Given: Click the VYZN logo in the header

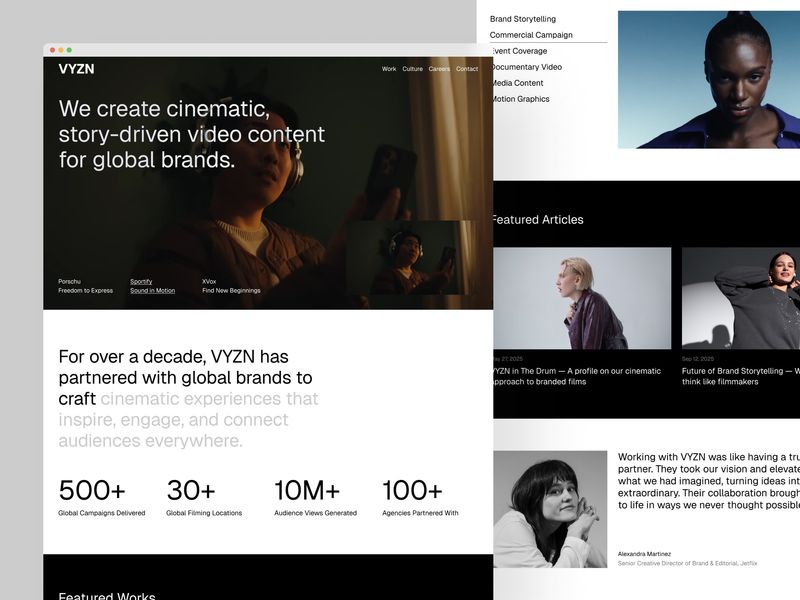Looking at the screenshot, I should pyautogui.click(x=77, y=69).
